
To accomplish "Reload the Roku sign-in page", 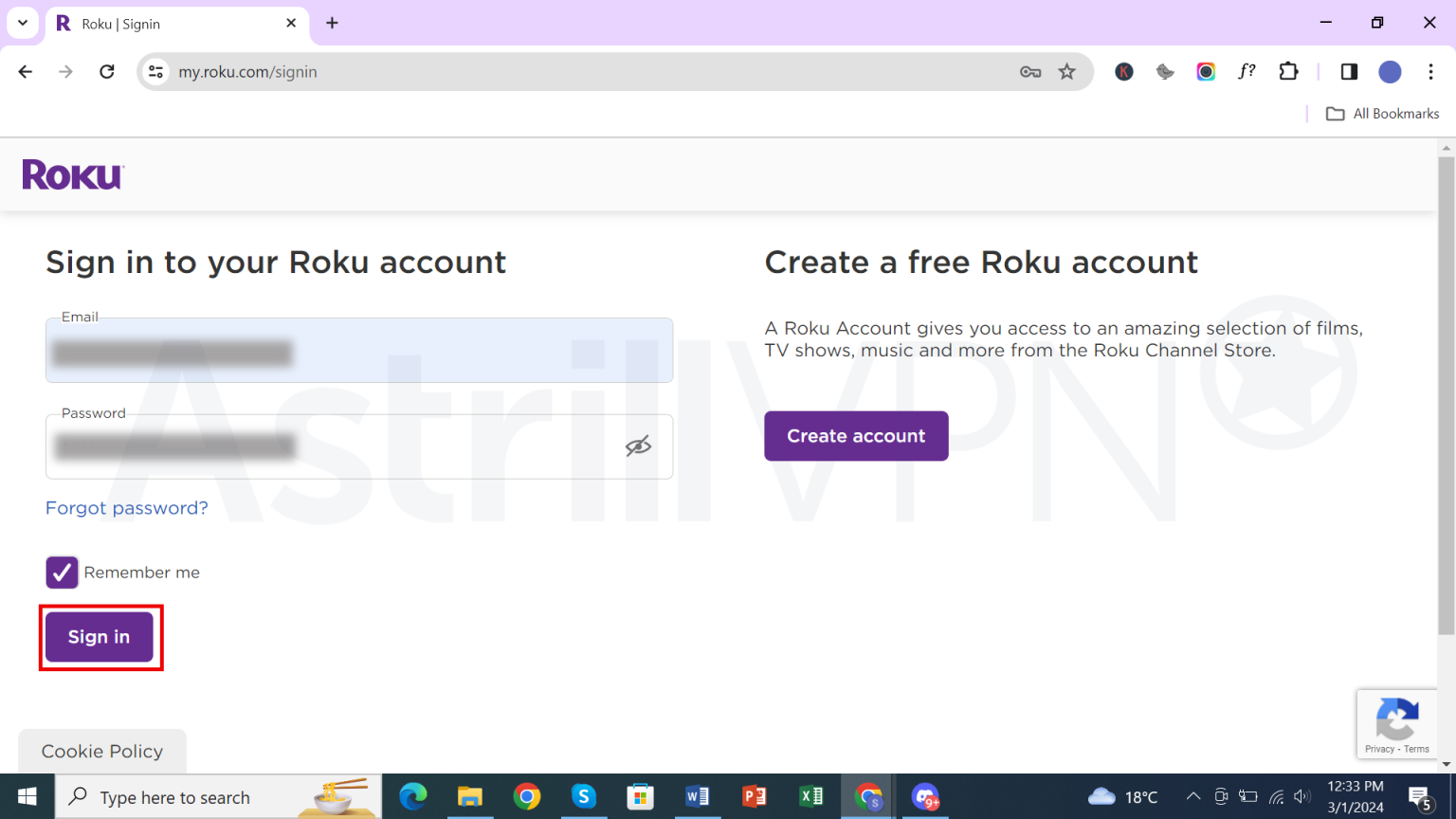I will (107, 72).
